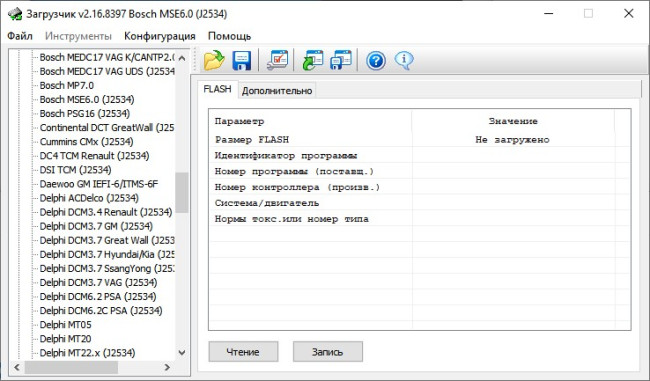Select Bosch MEDC17 VAG UDS (J2534)
Screen dimensions: 650x381
pyautogui.click(x=107, y=71)
